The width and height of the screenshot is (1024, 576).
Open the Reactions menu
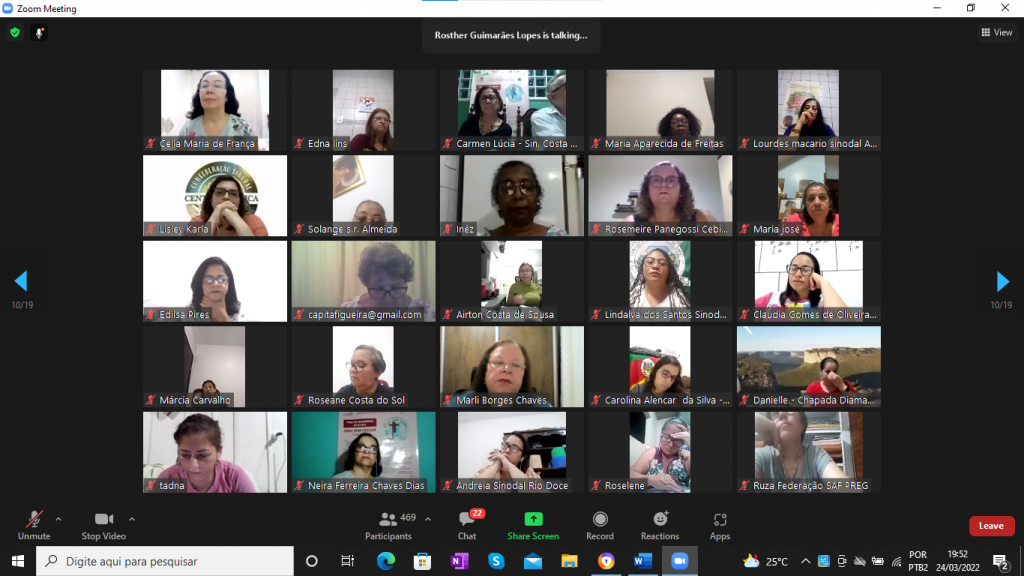click(x=660, y=524)
